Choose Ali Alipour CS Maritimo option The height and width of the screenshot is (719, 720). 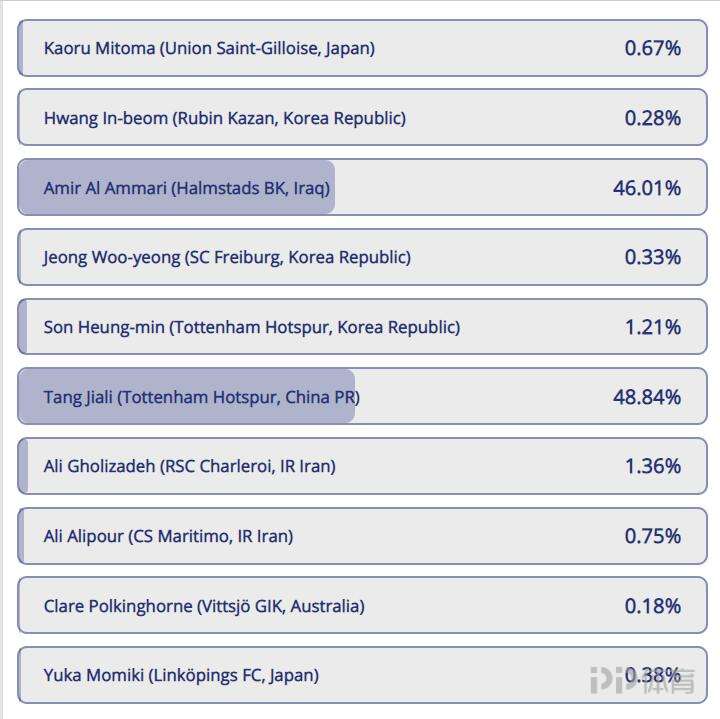(362, 536)
